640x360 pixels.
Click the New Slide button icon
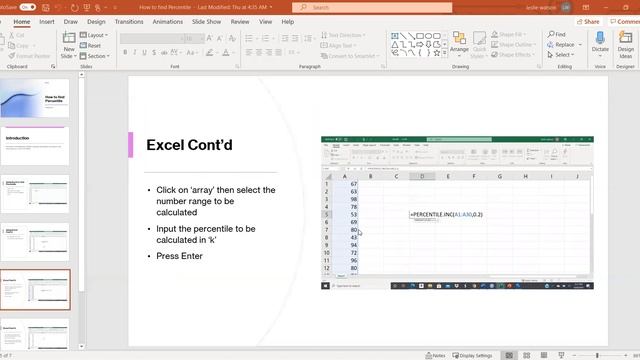click(x=69, y=38)
